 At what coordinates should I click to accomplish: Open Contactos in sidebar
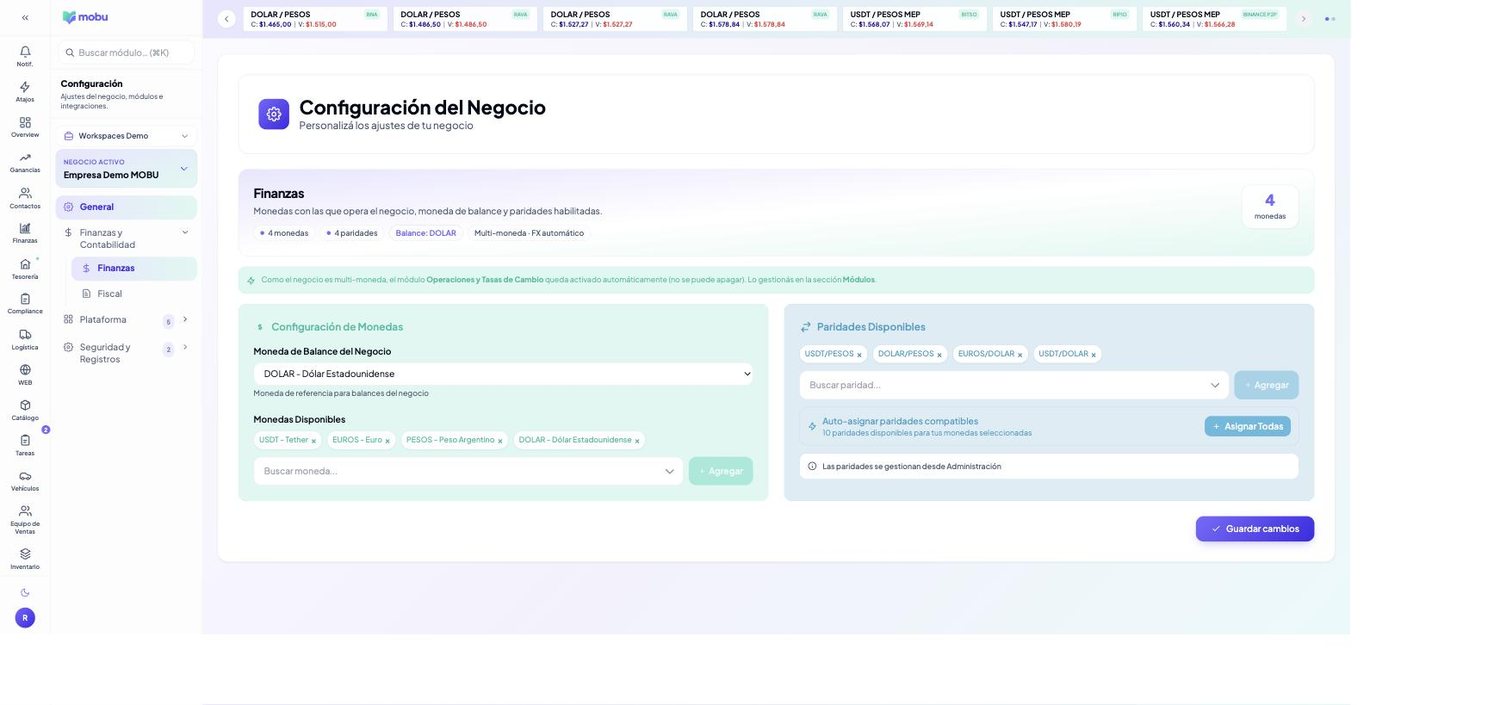click(x=25, y=198)
